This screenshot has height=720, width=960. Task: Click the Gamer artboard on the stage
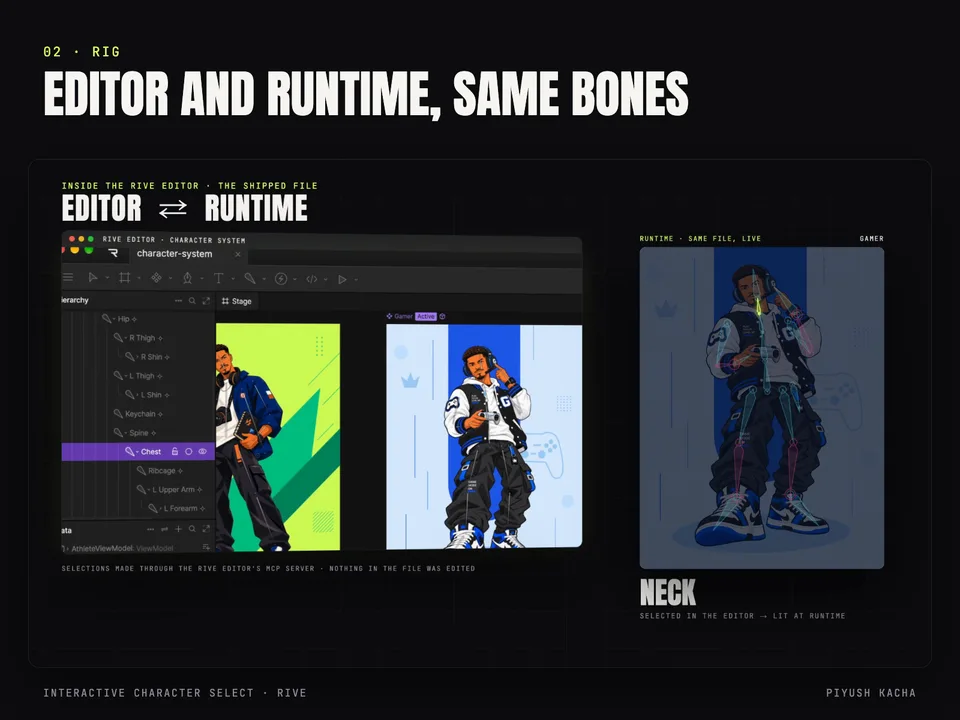[x=484, y=436]
